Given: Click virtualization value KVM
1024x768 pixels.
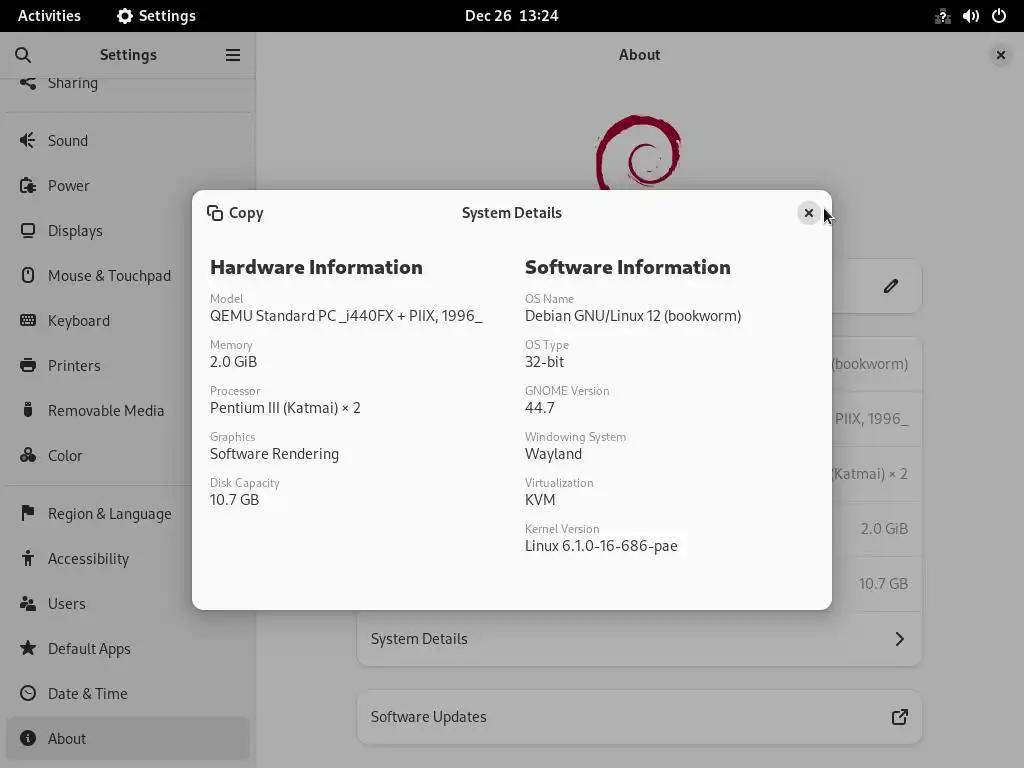Looking at the screenshot, I should pos(540,500).
